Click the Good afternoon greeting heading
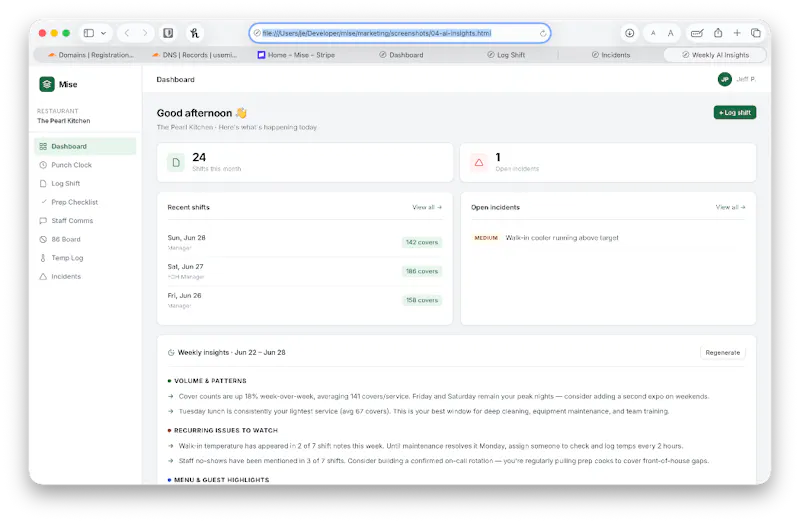The image size is (800, 524). [x=202, y=113]
